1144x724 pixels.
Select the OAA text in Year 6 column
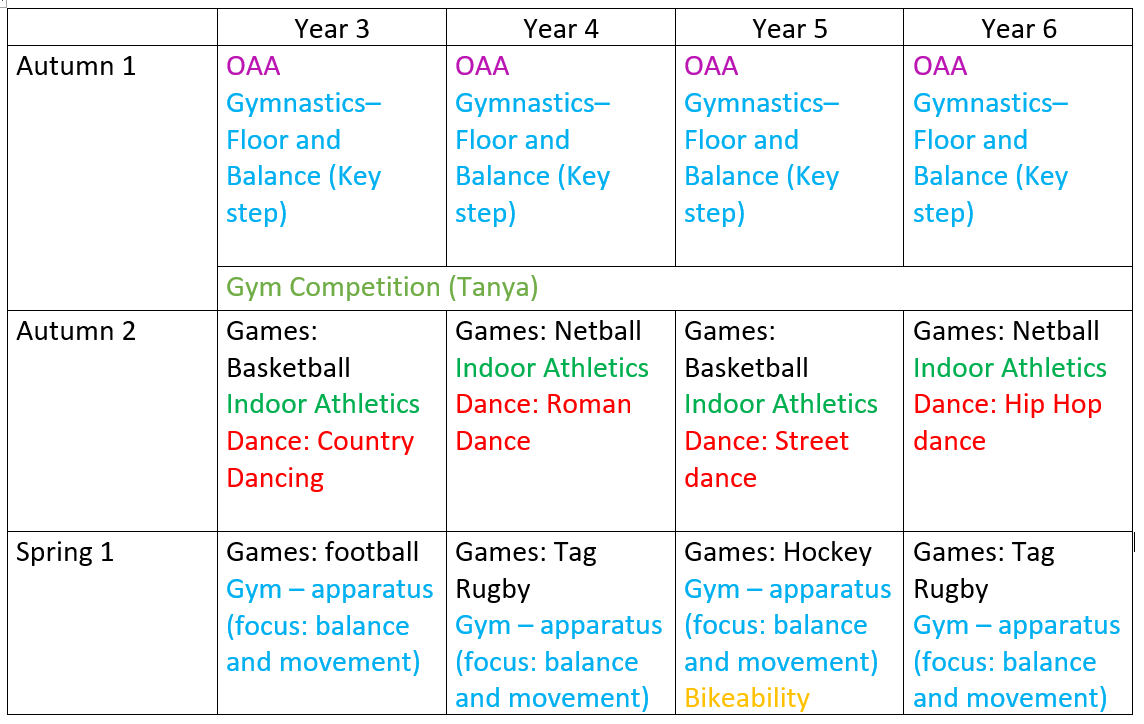click(940, 67)
